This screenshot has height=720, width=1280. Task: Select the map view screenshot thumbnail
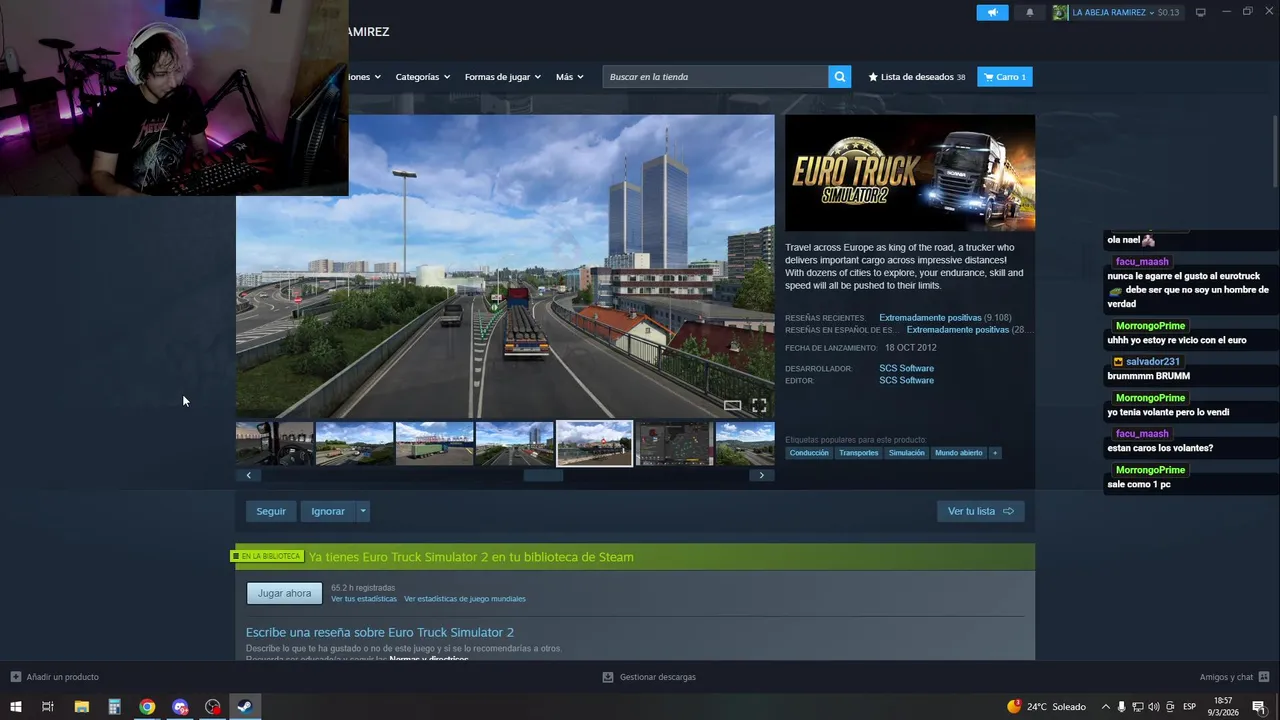[674, 443]
